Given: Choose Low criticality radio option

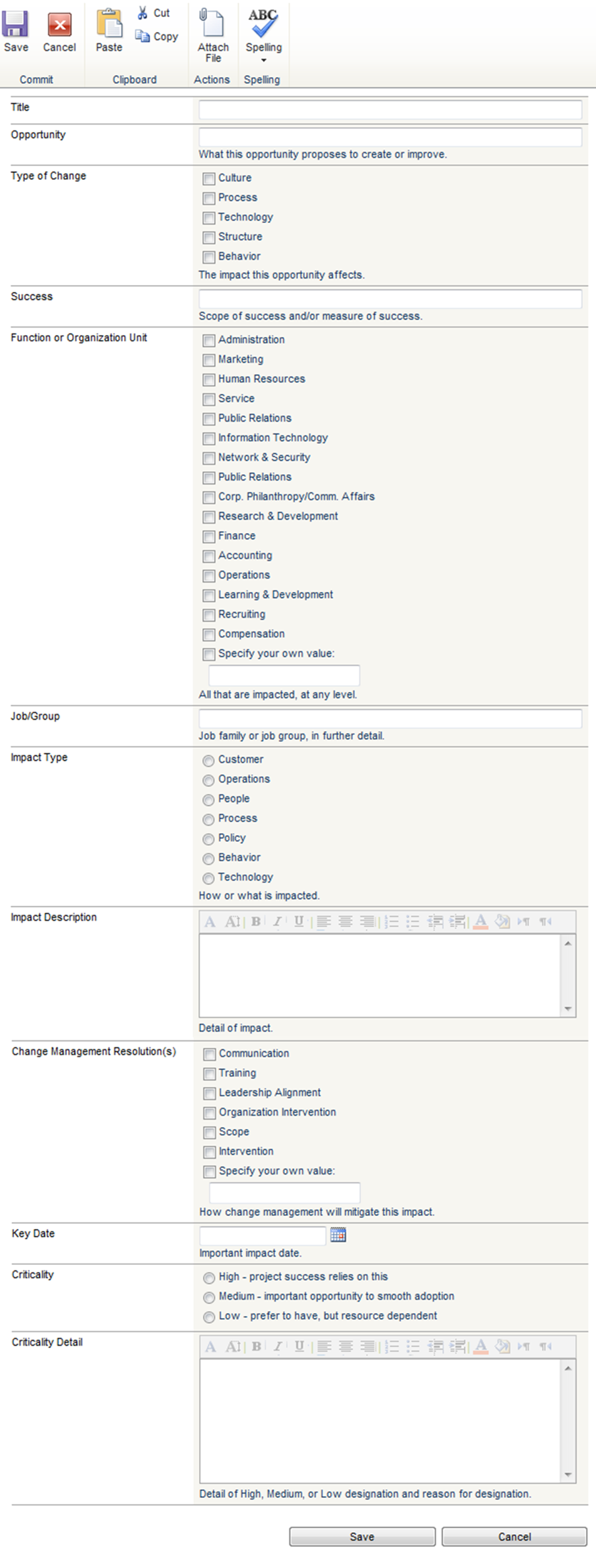Looking at the screenshot, I should [x=209, y=1317].
